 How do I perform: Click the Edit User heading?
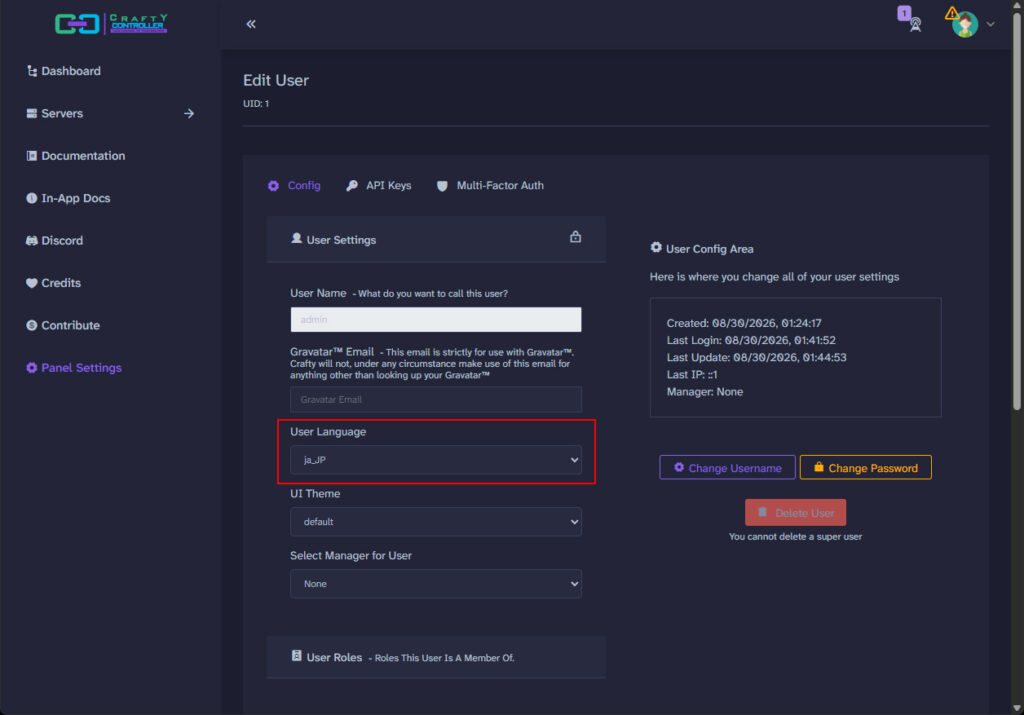[x=276, y=80]
